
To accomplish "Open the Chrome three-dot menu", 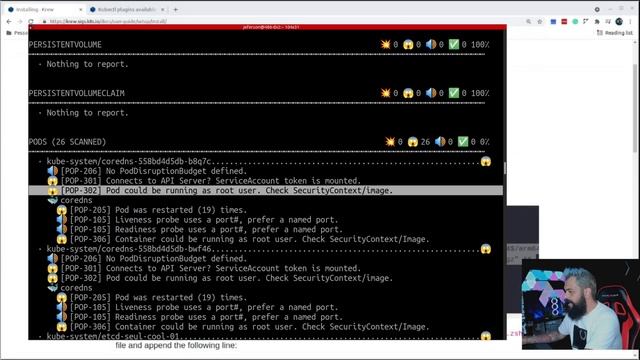I will [631, 21].
